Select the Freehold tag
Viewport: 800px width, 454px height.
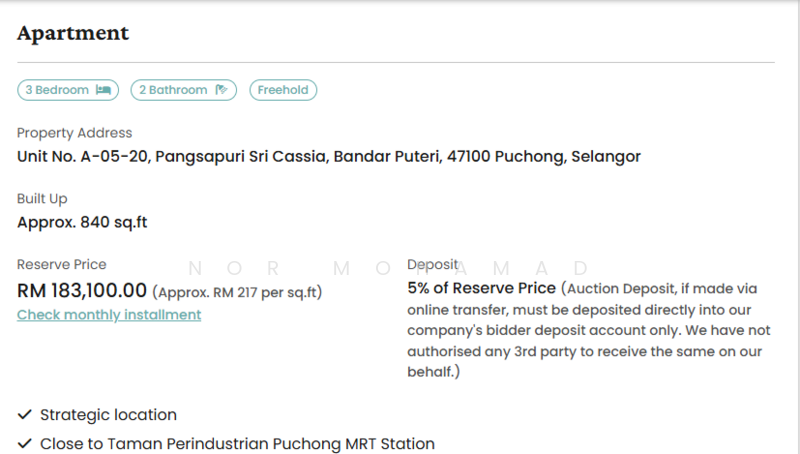283,90
